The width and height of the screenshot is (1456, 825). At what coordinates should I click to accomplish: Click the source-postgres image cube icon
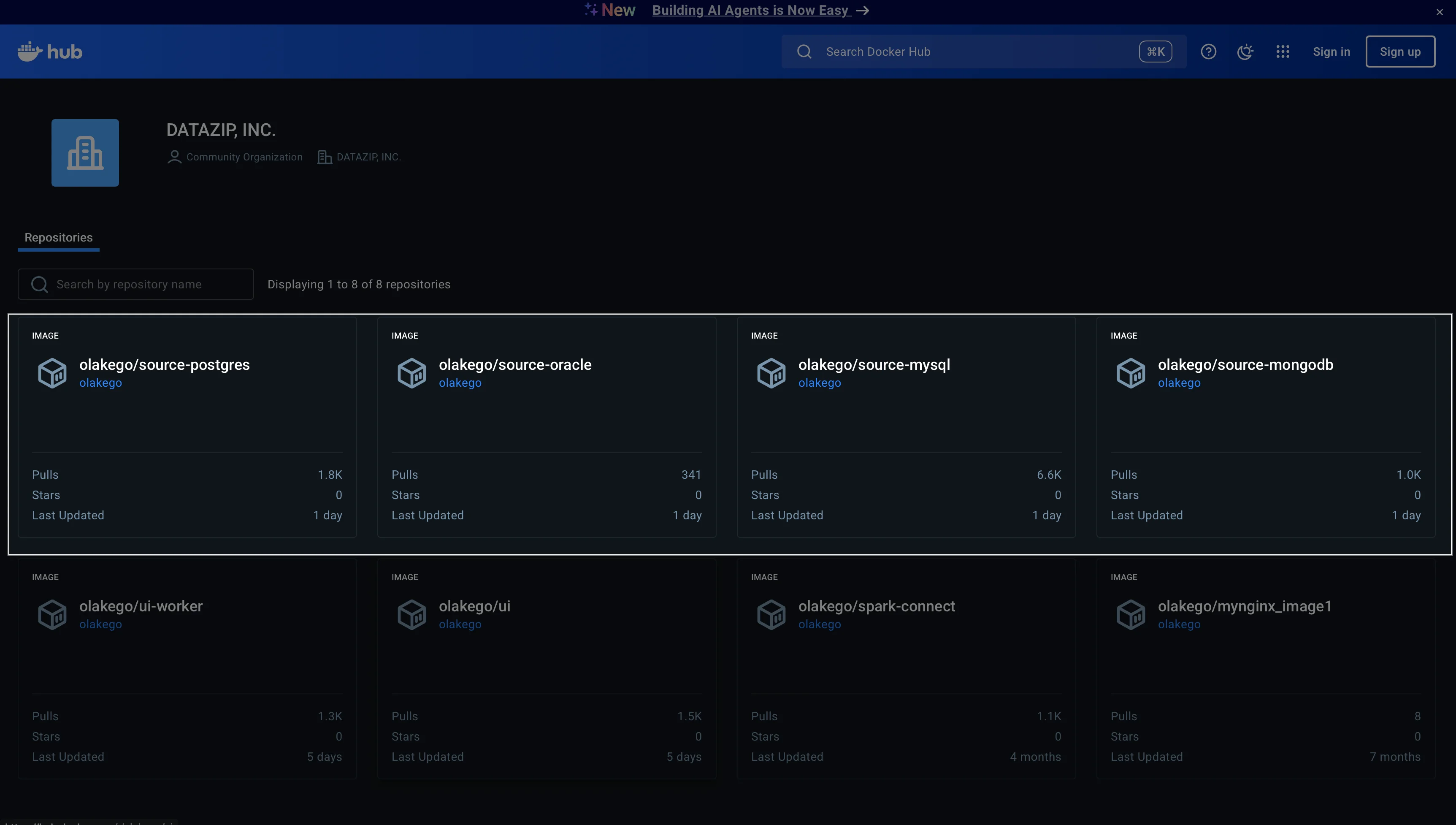(52, 373)
